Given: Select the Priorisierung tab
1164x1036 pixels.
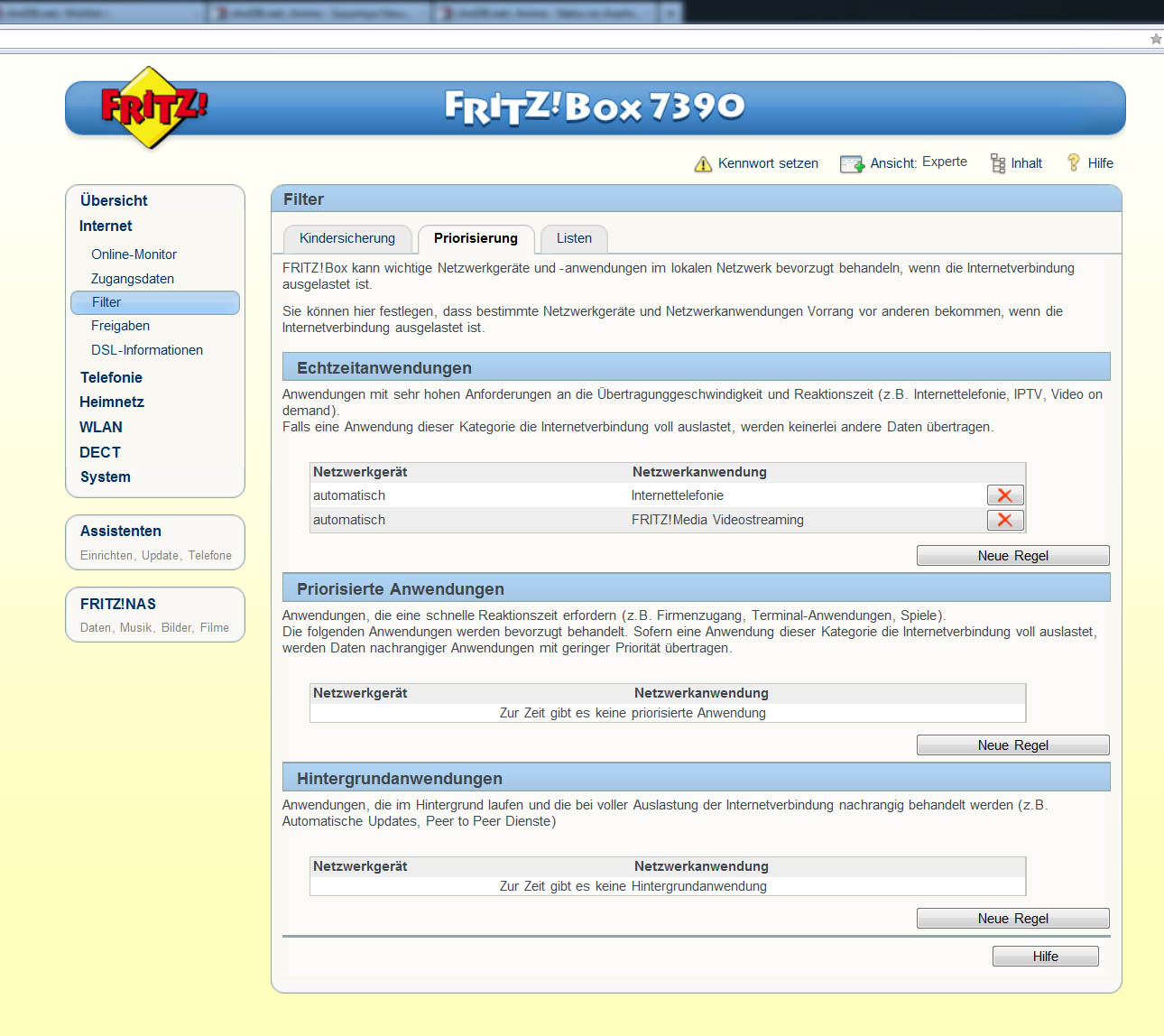Looking at the screenshot, I should (x=476, y=238).
